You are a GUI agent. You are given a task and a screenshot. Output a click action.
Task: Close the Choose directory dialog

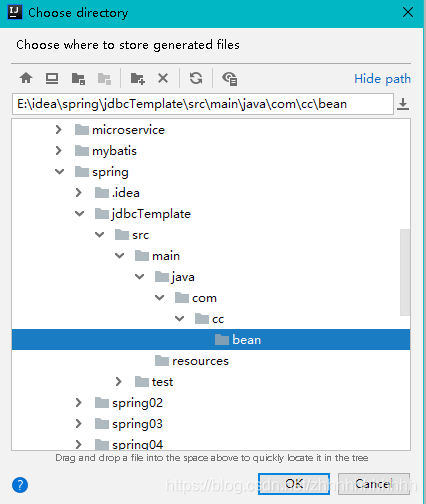tap(408, 13)
